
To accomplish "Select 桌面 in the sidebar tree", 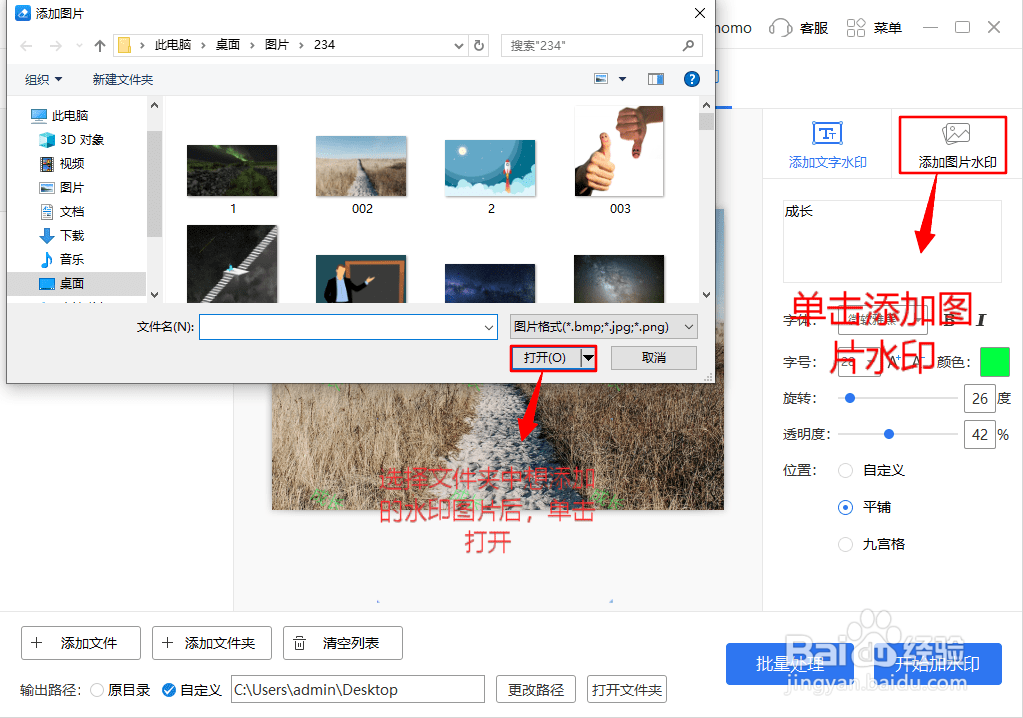I will [x=74, y=282].
